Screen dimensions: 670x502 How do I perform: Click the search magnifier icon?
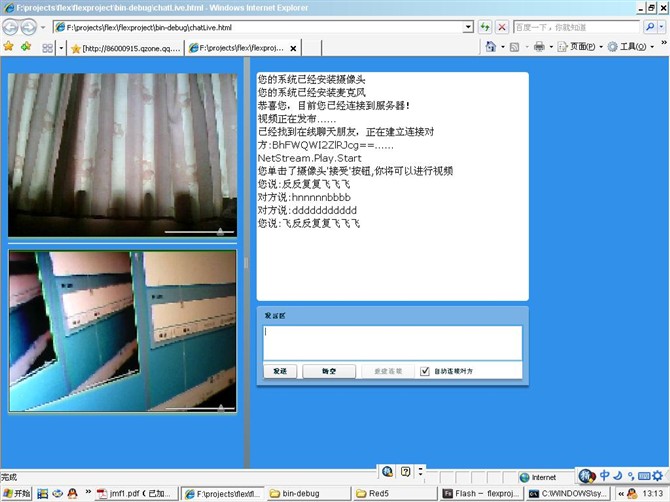pos(650,27)
